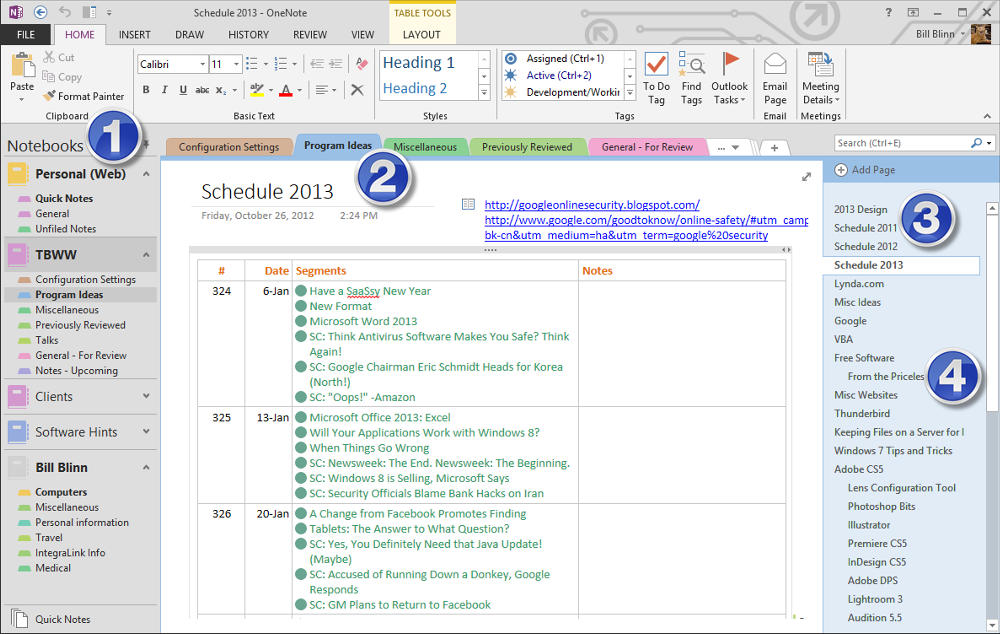Image resolution: width=1000 pixels, height=634 pixels.
Task: Collapse the Personal (Web) notebook
Action: pos(146,173)
